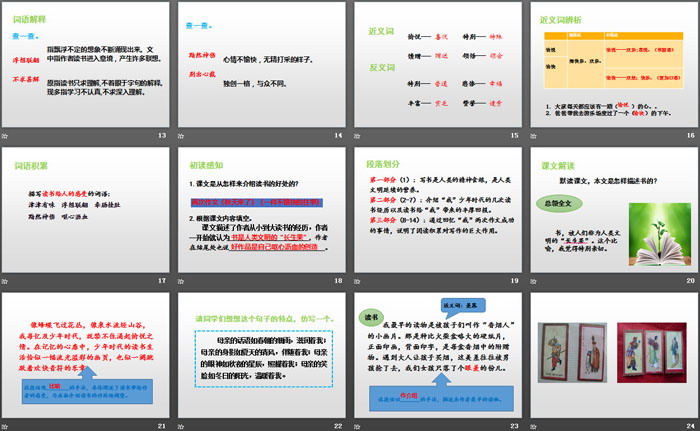
Task: Click the animation star icon under slide 17
Action: click(x=5, y=281)
